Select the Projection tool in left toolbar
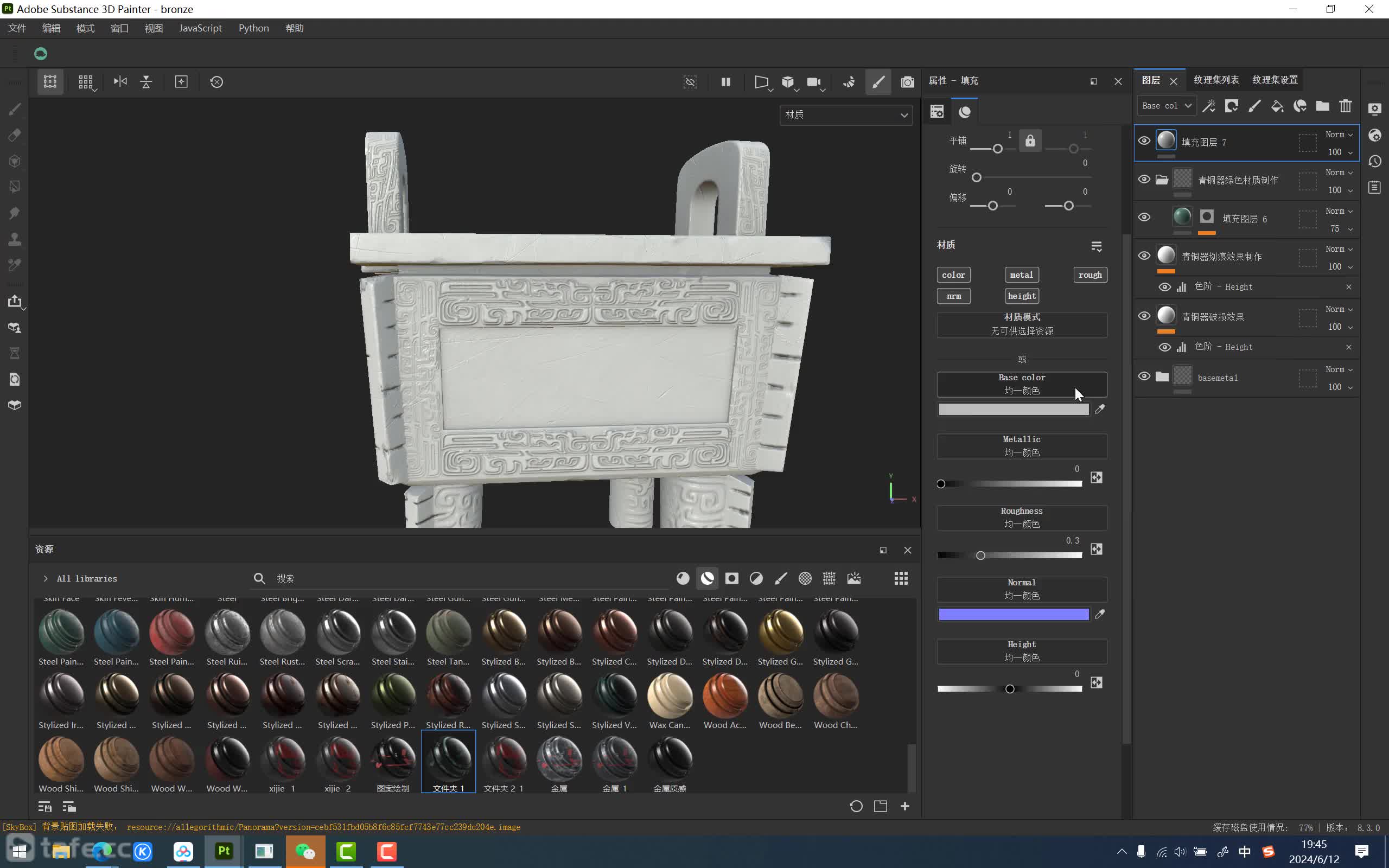This screenshot has height=868, width=1389. [15, 161]
